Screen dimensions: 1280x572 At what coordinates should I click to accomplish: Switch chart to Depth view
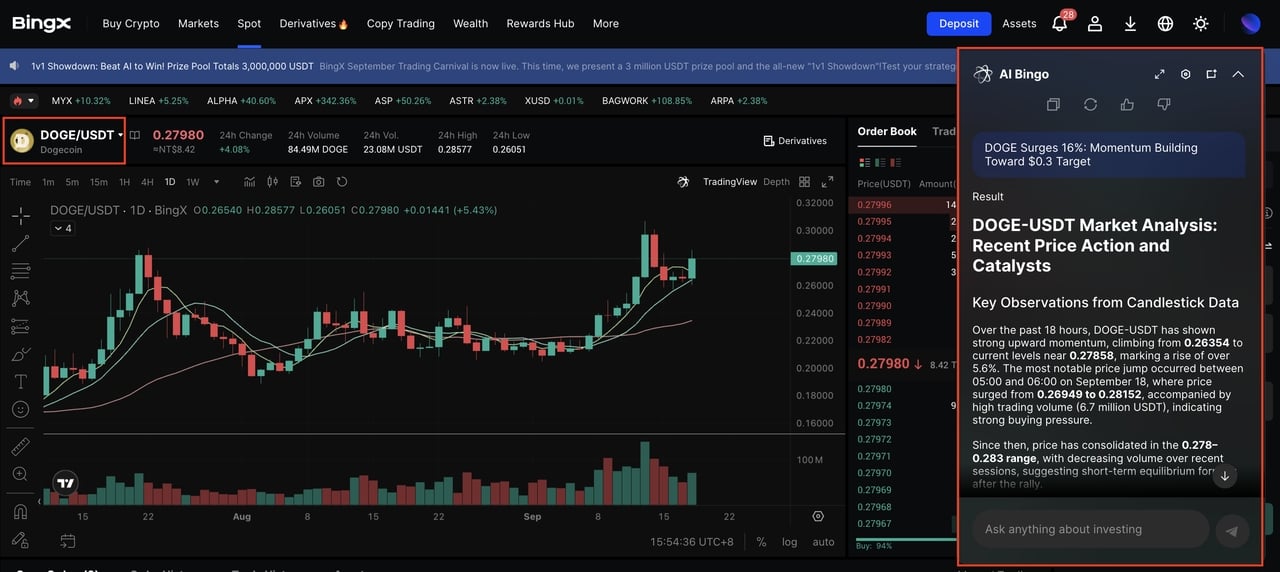(776, 182)
